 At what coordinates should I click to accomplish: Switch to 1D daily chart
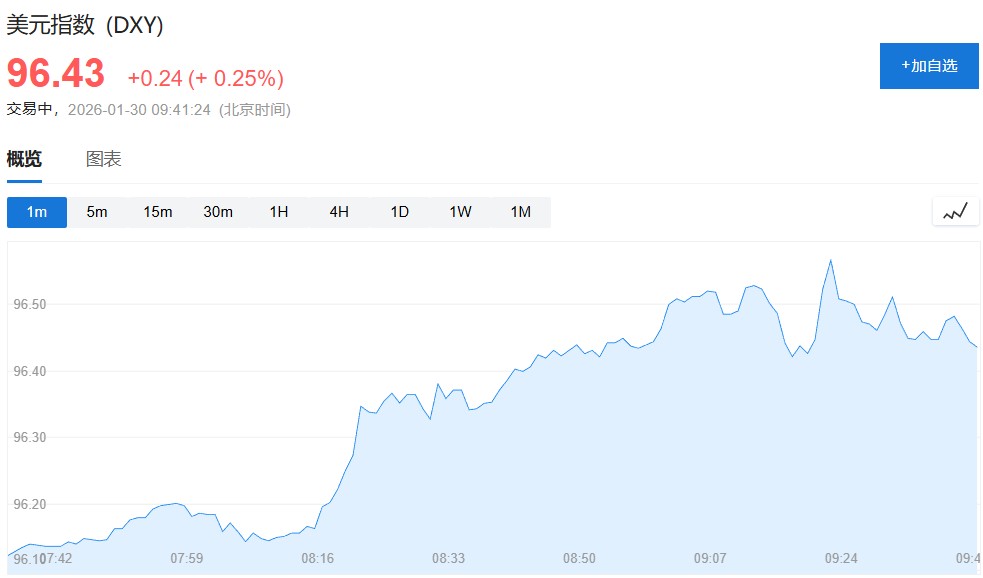pos(400,212)
